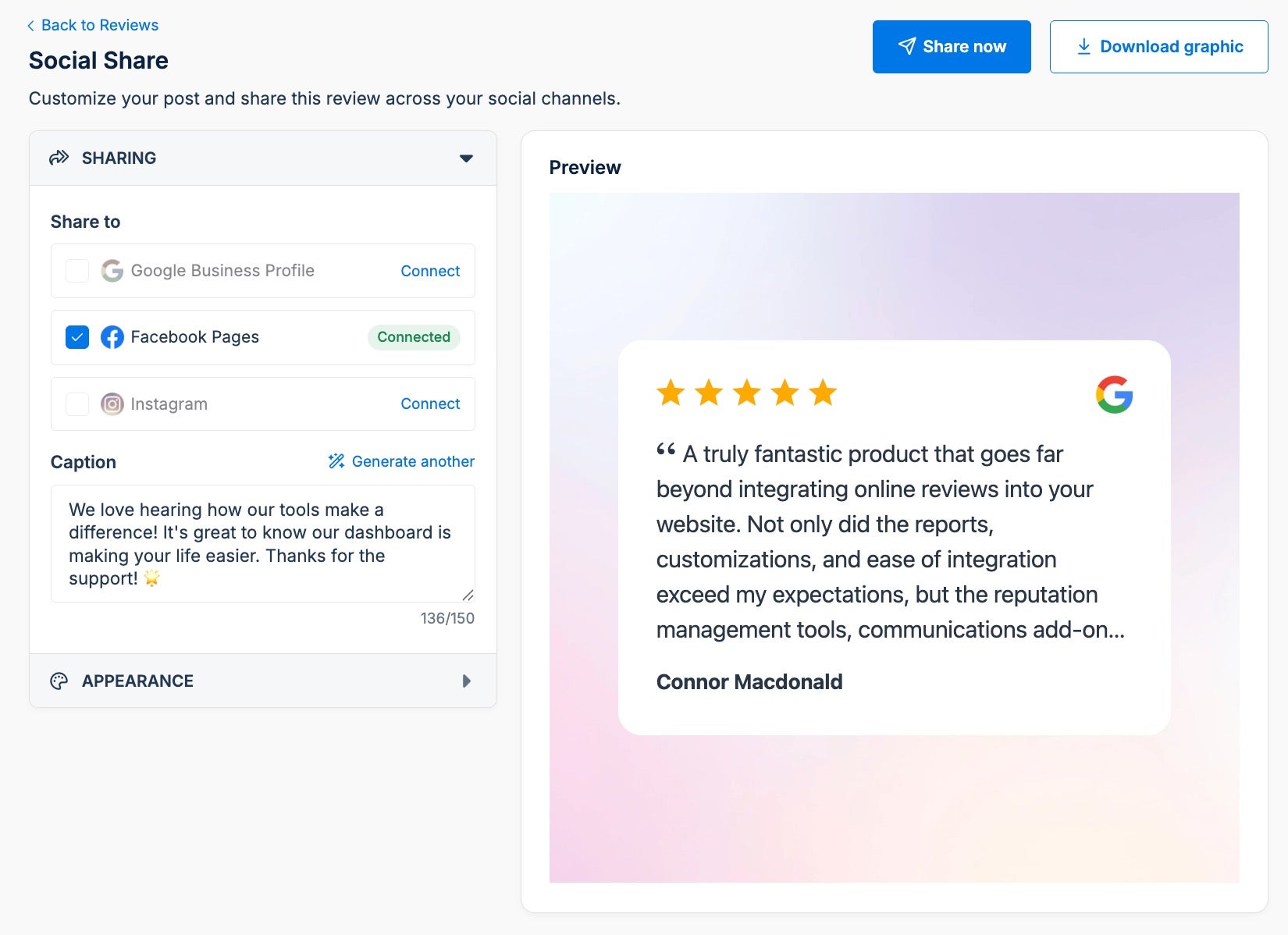
Task: Connect the Instagram account
Action: tap(430, 404)
